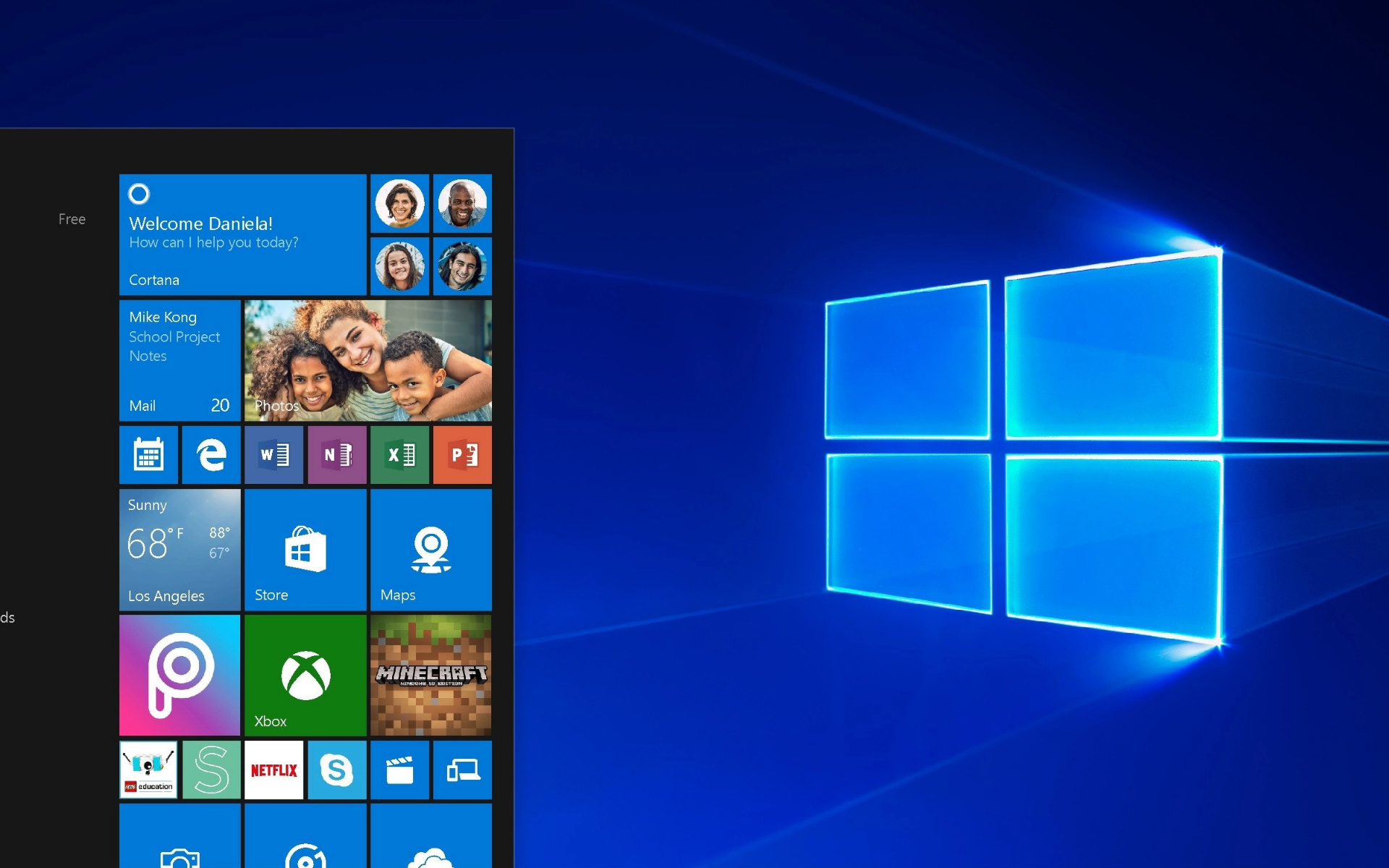Select the top-left woman contact photo

click(x=400, y=203)
